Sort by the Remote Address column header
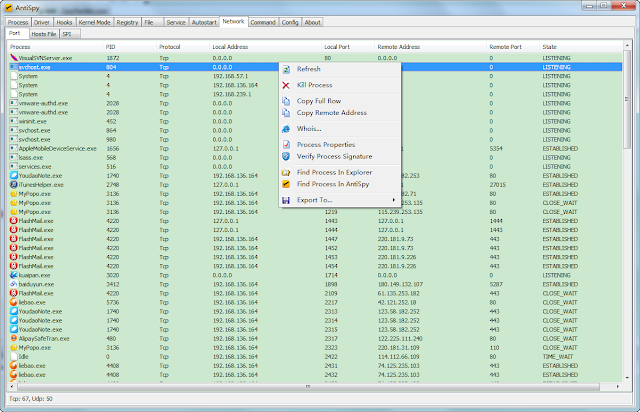This screenshot has width=640, height=412. [x=430, y=47]
